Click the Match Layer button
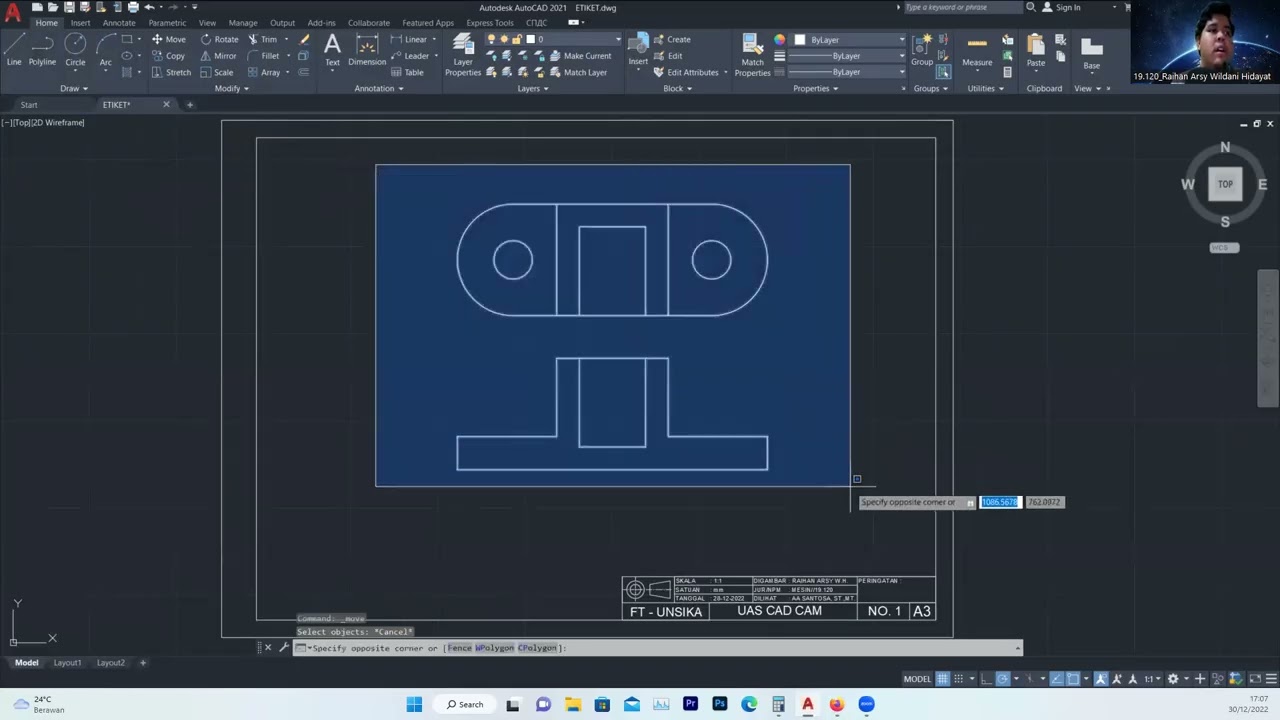Viewport: 1280px width, 720px height. point(578,72)
